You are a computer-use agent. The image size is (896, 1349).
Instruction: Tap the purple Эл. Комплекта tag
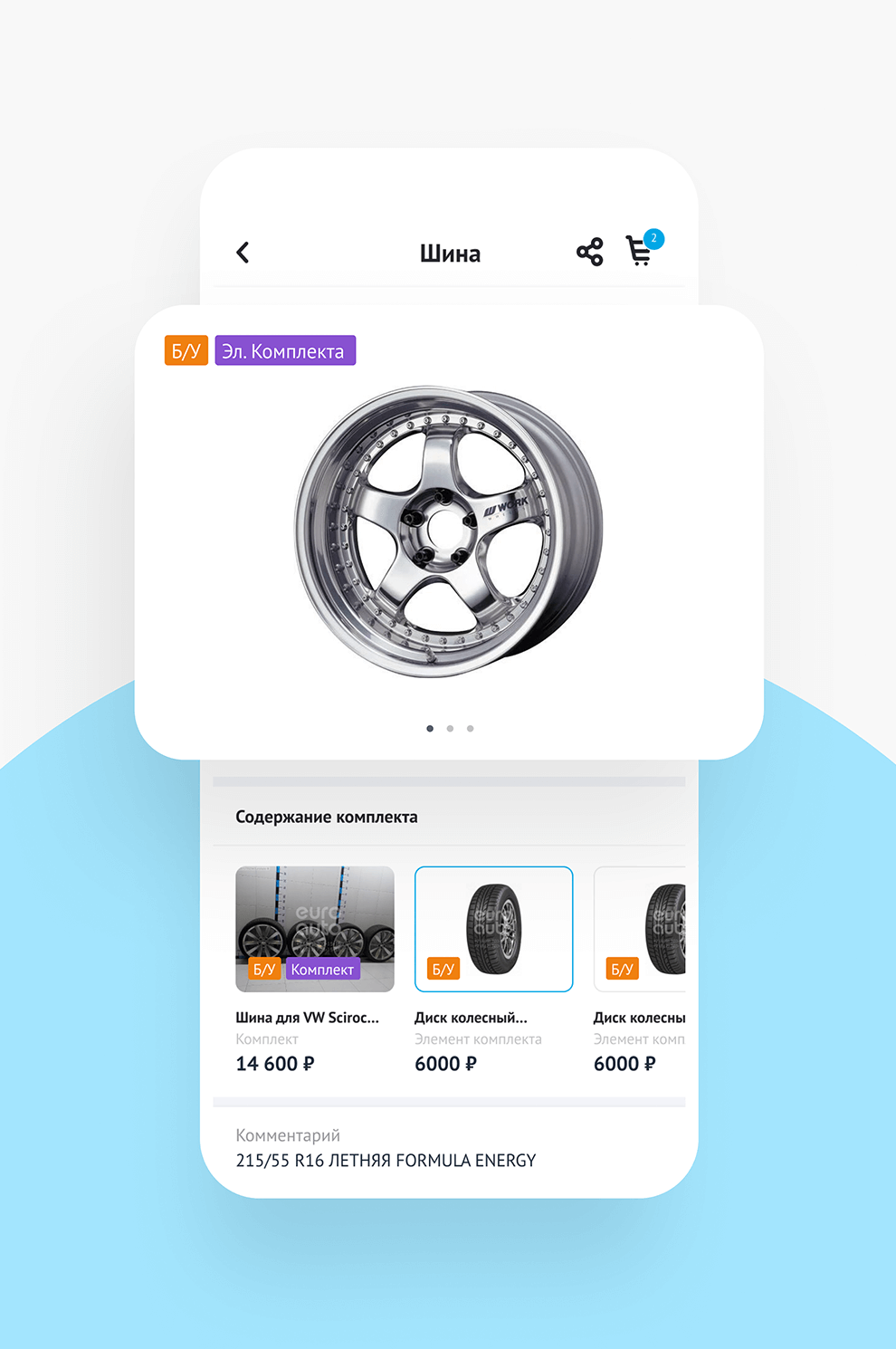(285, 350)
